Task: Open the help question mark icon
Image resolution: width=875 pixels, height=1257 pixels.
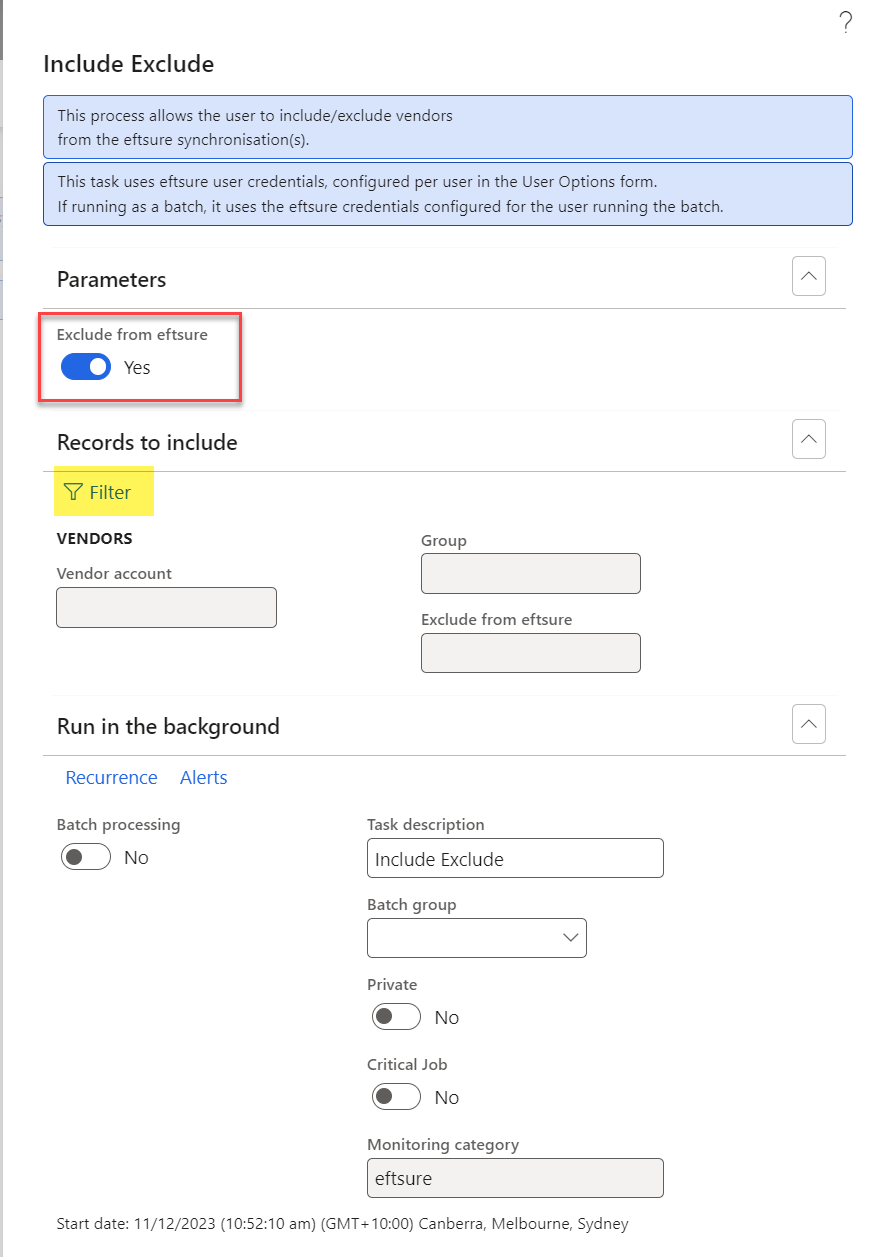Action: (x=846, y=23)
